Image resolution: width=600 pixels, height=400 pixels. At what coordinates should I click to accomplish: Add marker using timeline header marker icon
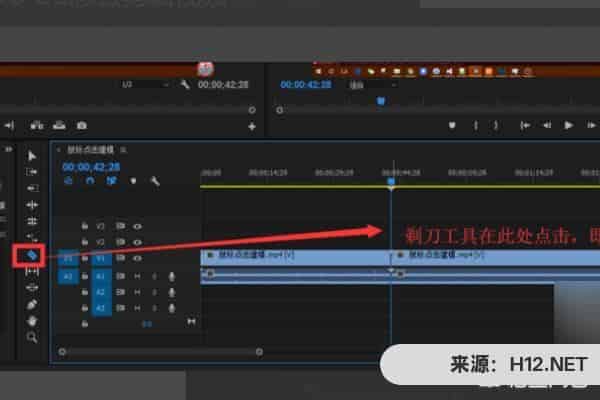click(133, 181)
